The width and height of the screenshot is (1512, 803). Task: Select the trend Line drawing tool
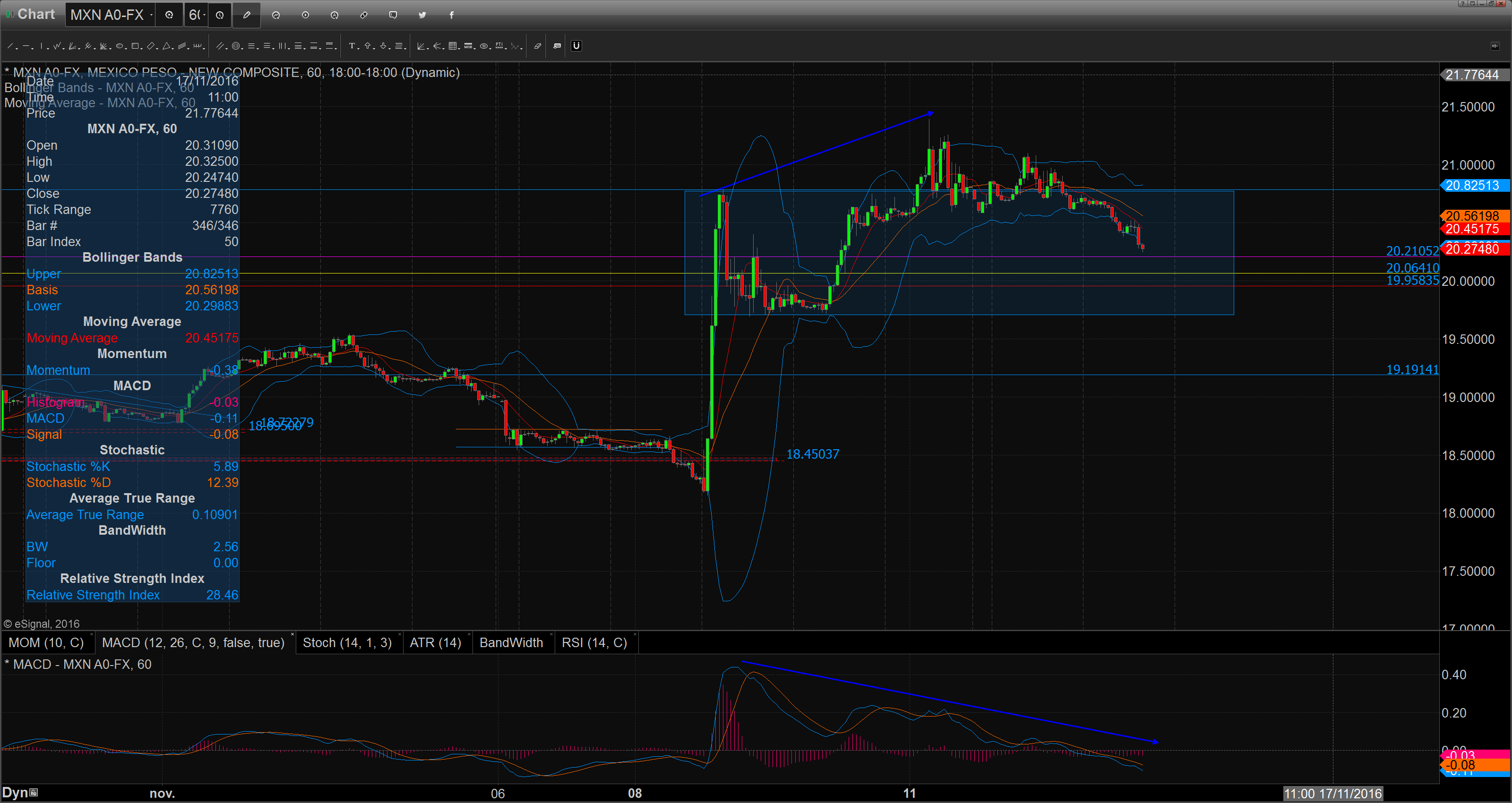(10, 46)
